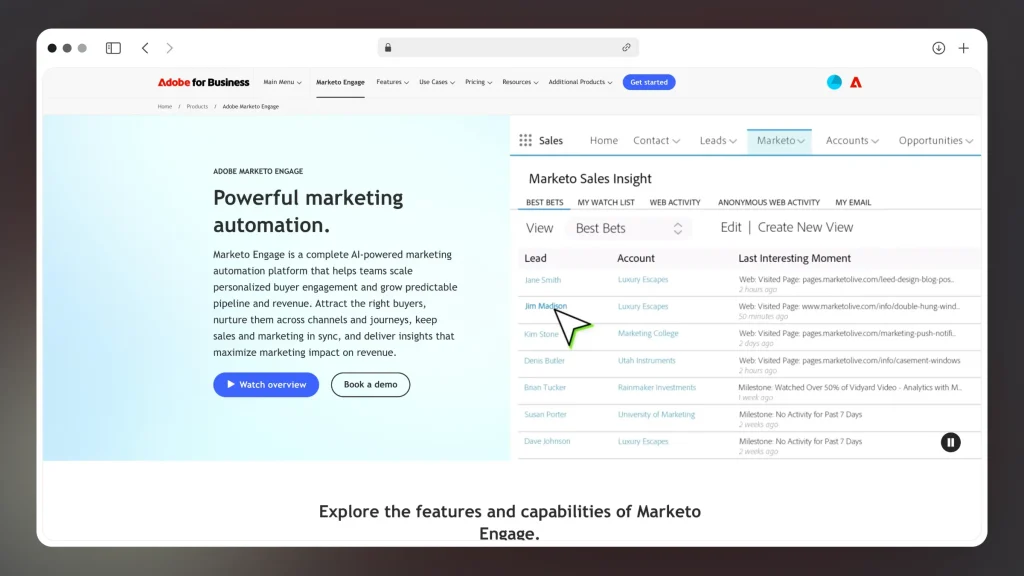Click the Get started button
The width and height of the screenshot is (1024, 576).
(649, 82)
